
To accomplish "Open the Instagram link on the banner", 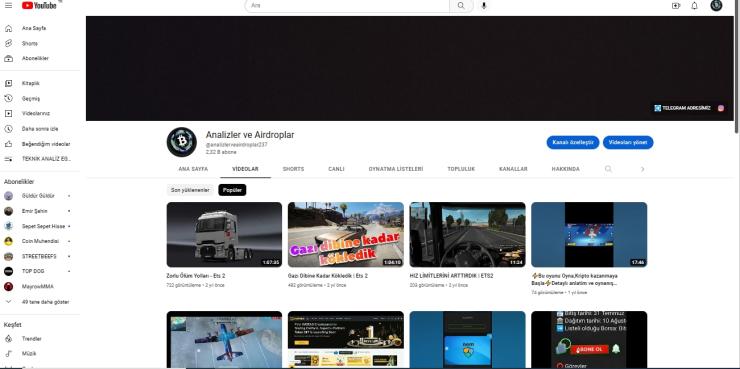I will coord(721,108).
